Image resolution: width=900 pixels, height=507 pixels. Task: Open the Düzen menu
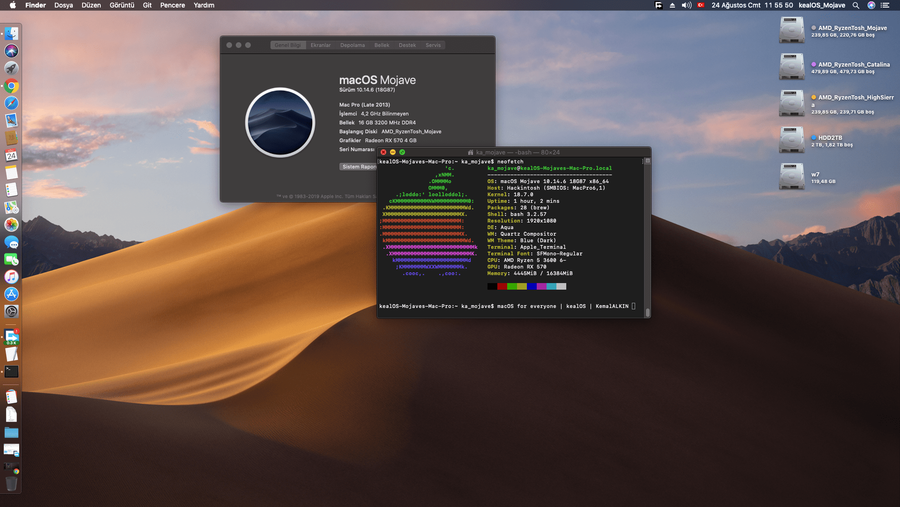[x=91, y=5]
